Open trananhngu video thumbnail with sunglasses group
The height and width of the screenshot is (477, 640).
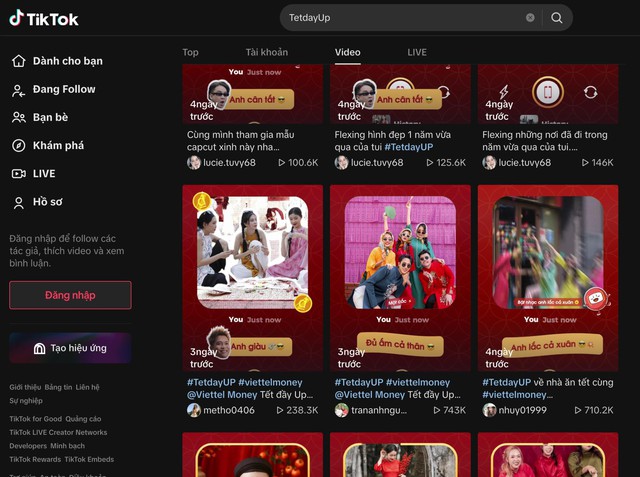coord(400,278)
